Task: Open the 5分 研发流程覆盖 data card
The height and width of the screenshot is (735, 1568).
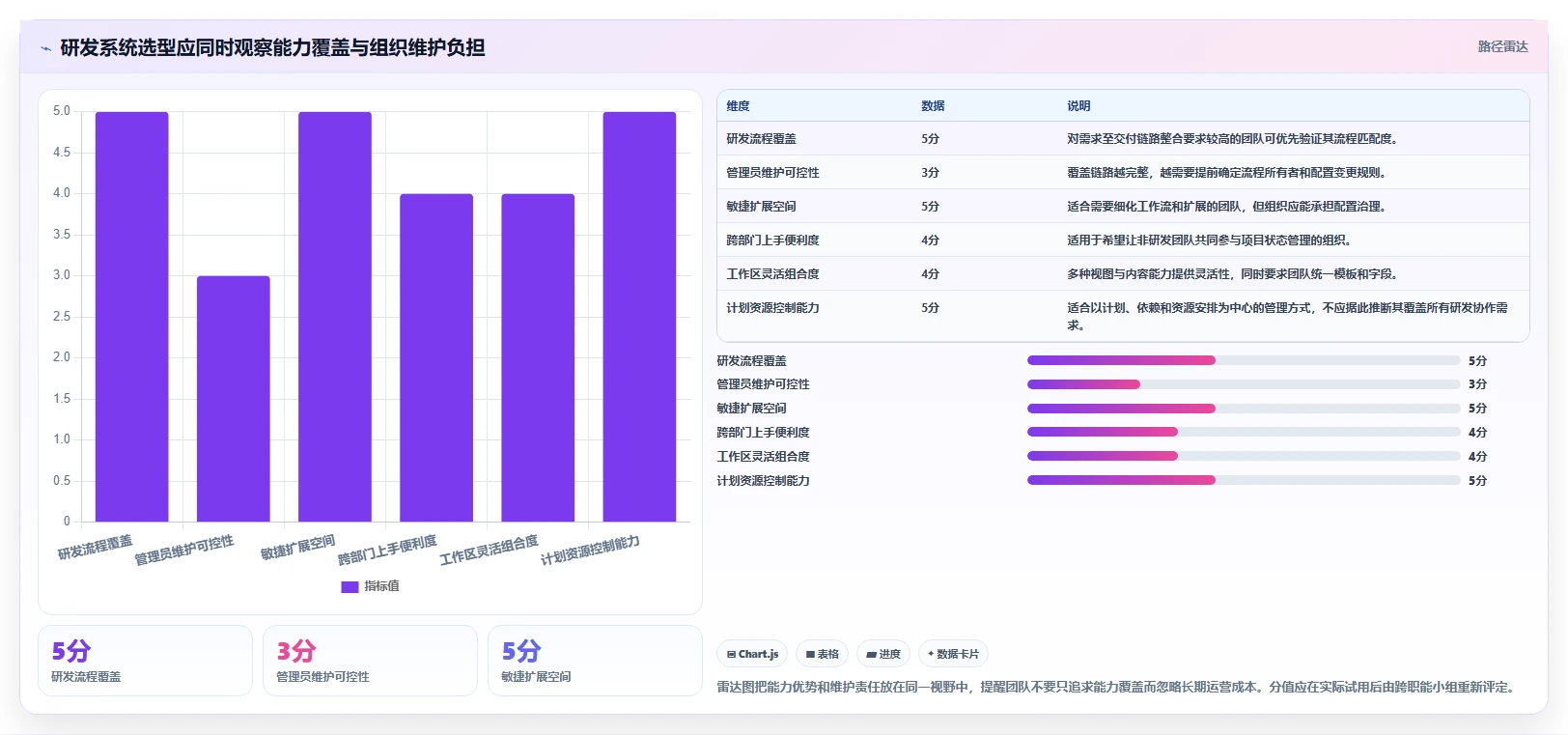Action: (x=145, y=661)
